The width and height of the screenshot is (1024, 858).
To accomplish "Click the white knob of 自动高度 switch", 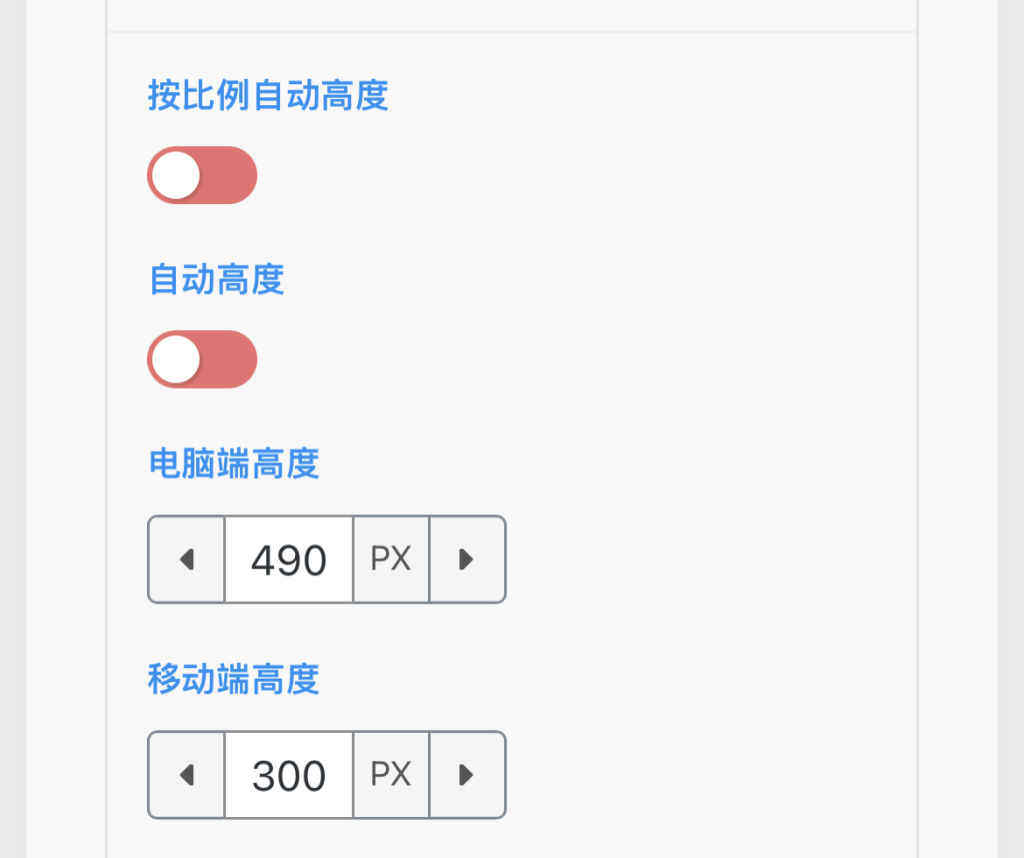I will coord(178,359).
